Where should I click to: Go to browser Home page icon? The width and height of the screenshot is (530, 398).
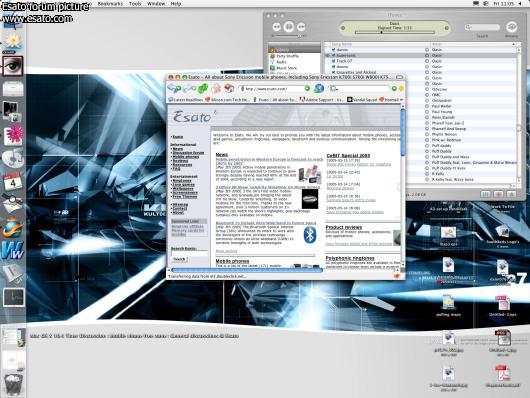[x=229, y=89]
